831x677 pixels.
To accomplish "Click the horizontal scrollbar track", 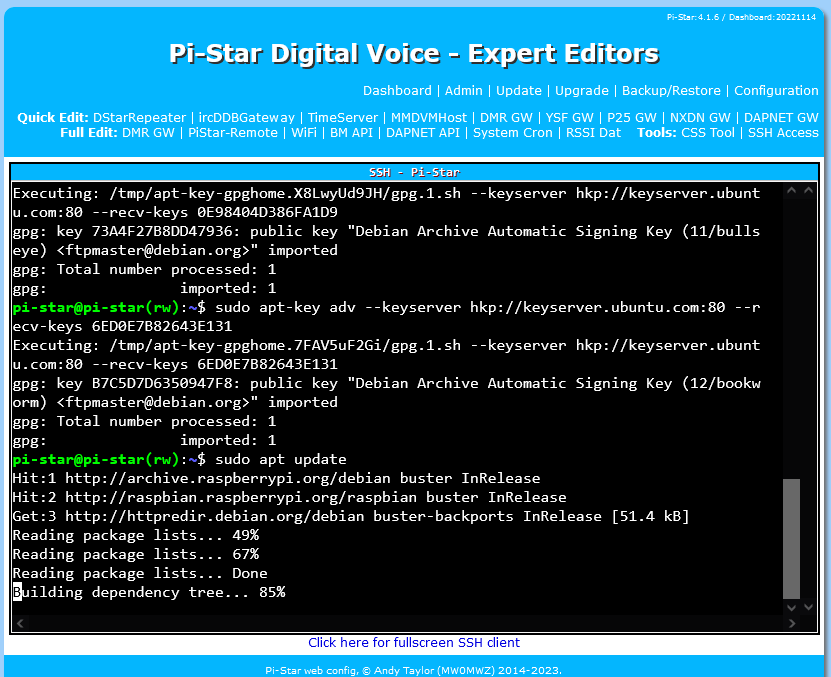I will pyautogui.click(x=406, y=623).
